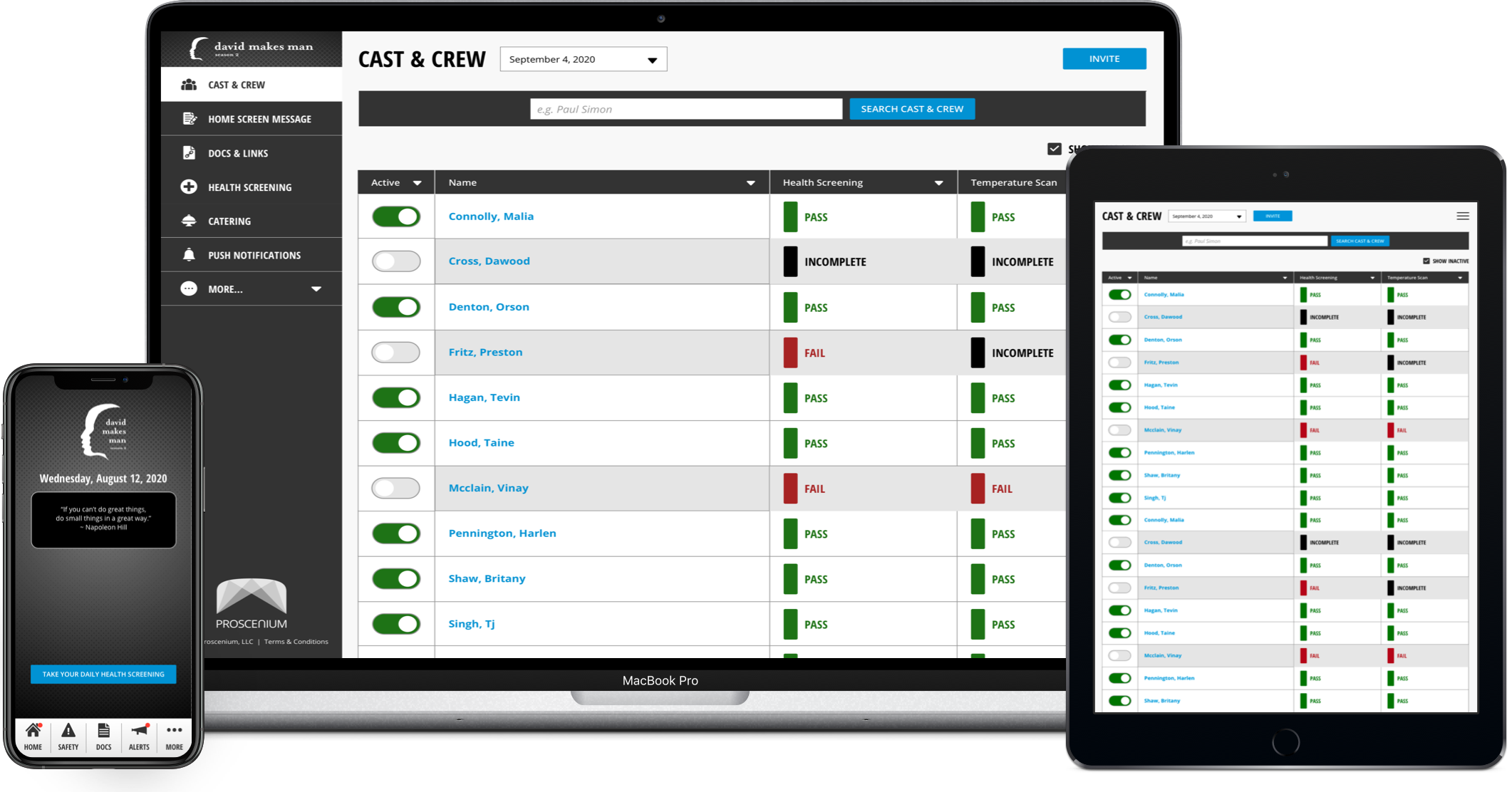Open Mcclain, Vinay name link on laptop

pos(488,488)
